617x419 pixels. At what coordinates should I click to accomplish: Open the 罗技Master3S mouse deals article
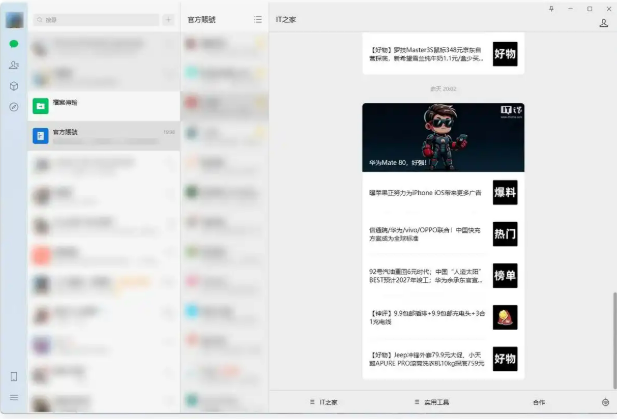click(443, 54)
